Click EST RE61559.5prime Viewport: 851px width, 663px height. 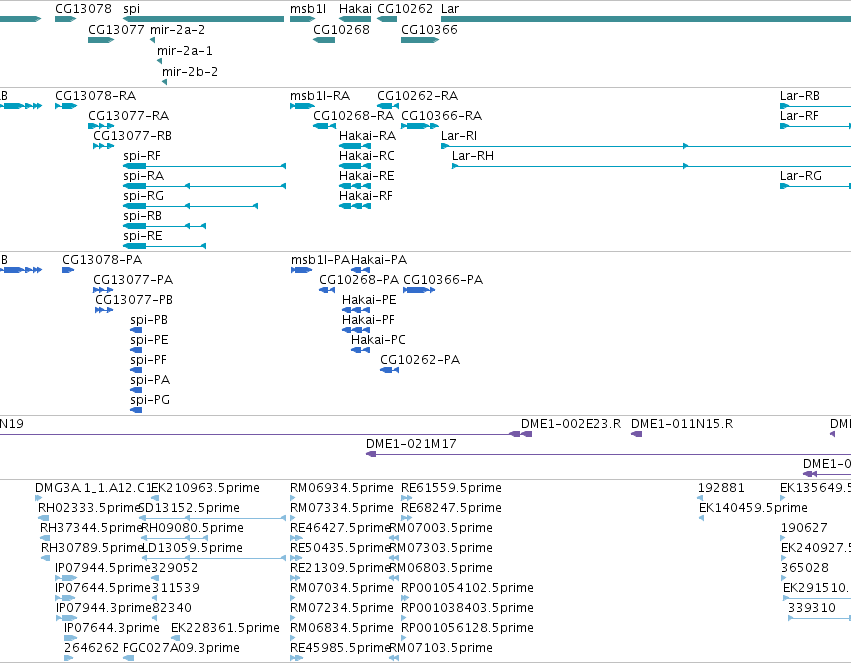(452, 488)
